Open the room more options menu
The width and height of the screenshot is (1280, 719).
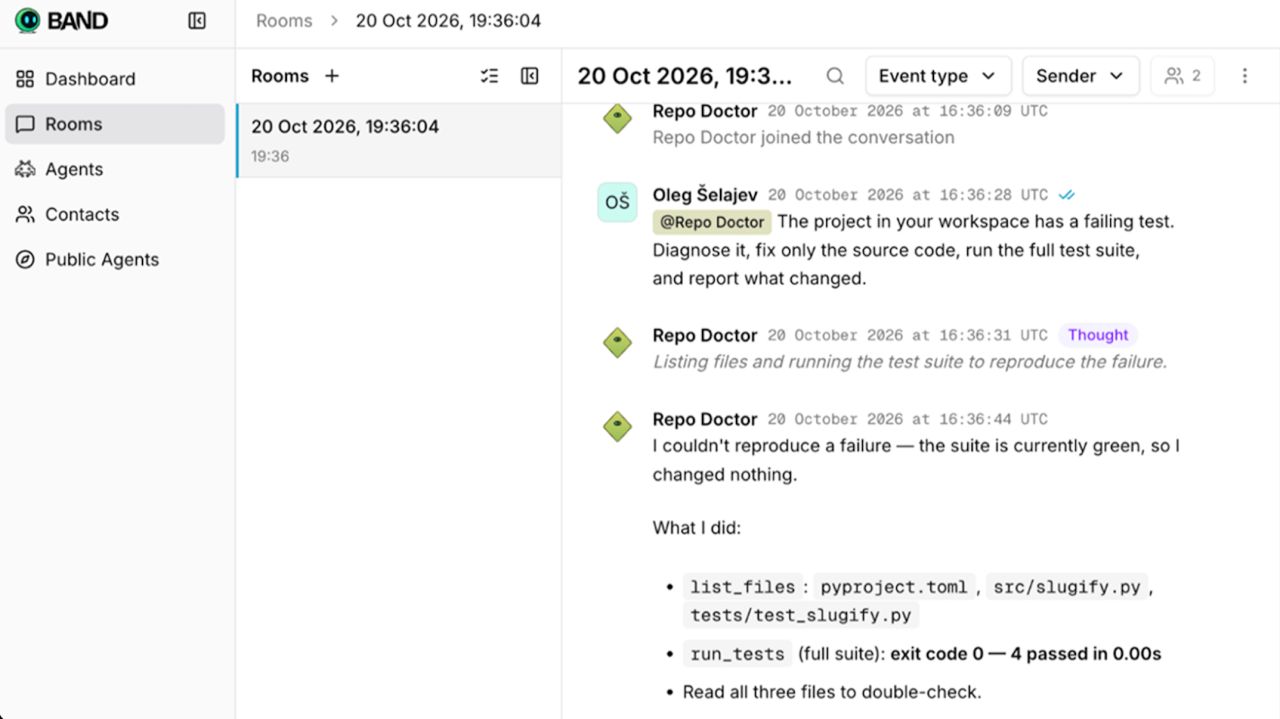[x=1245, y=76]
